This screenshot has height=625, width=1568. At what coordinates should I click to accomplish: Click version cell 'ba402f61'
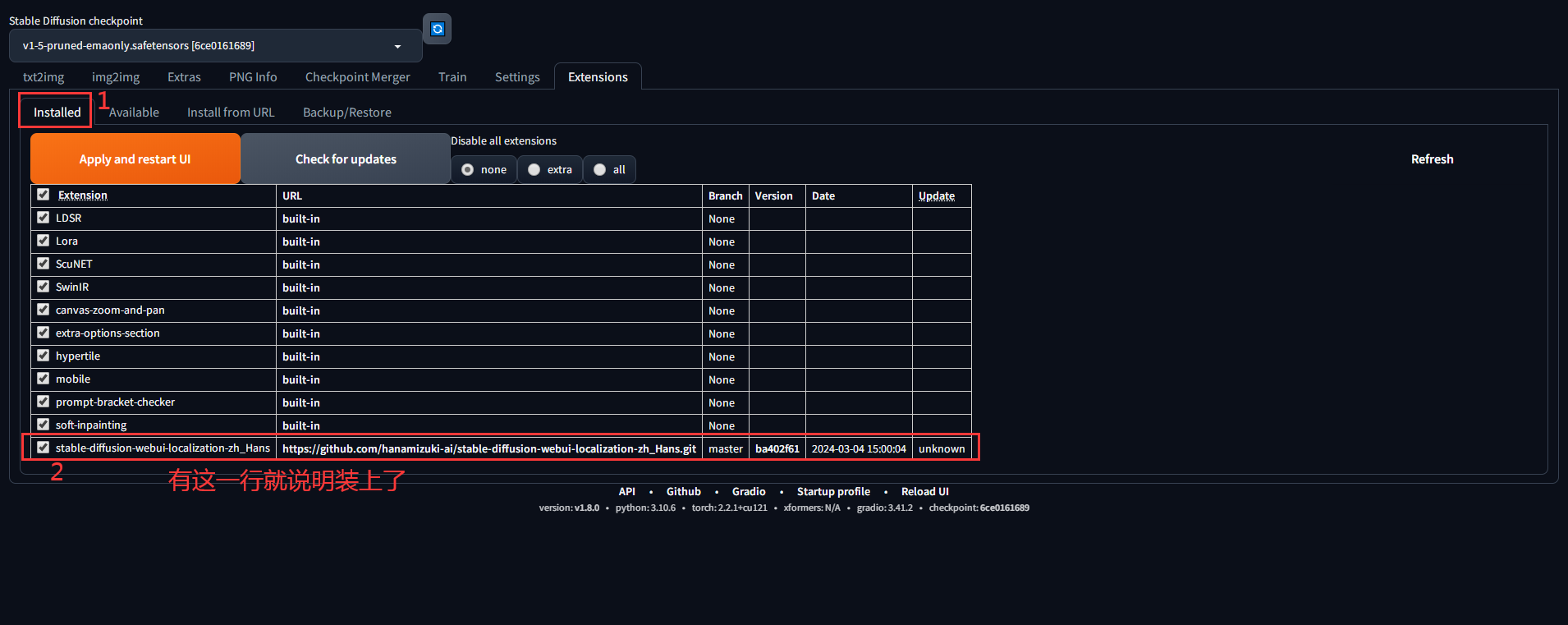click(x=777, y=448)
